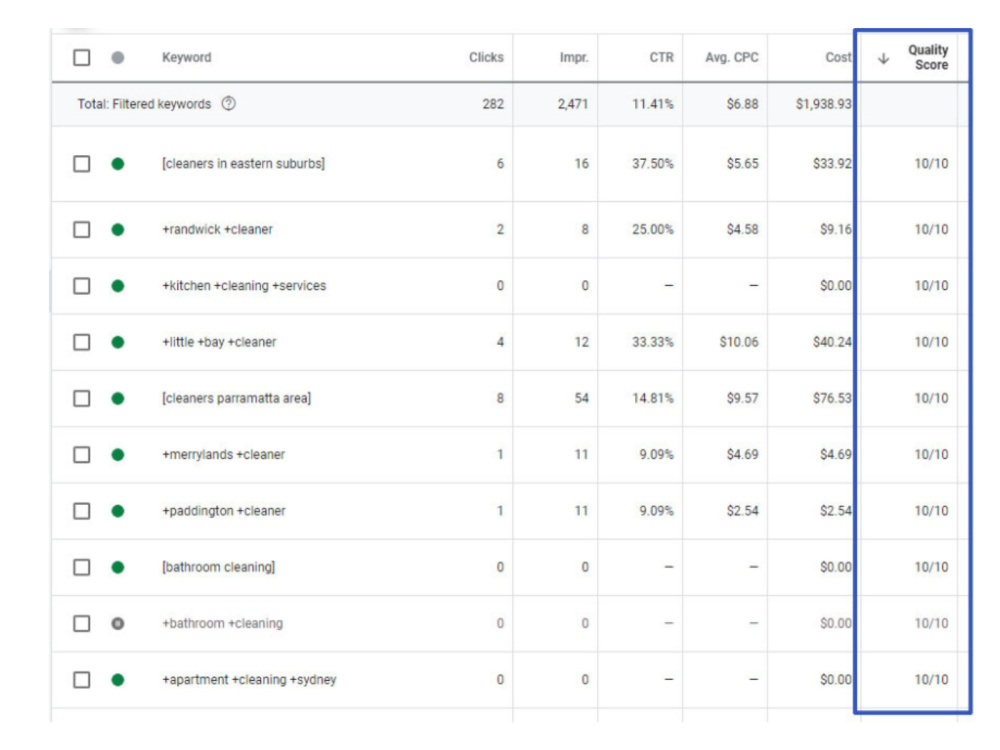Open keyword +kitchen +cleaning +services

[x=244, y=286]
